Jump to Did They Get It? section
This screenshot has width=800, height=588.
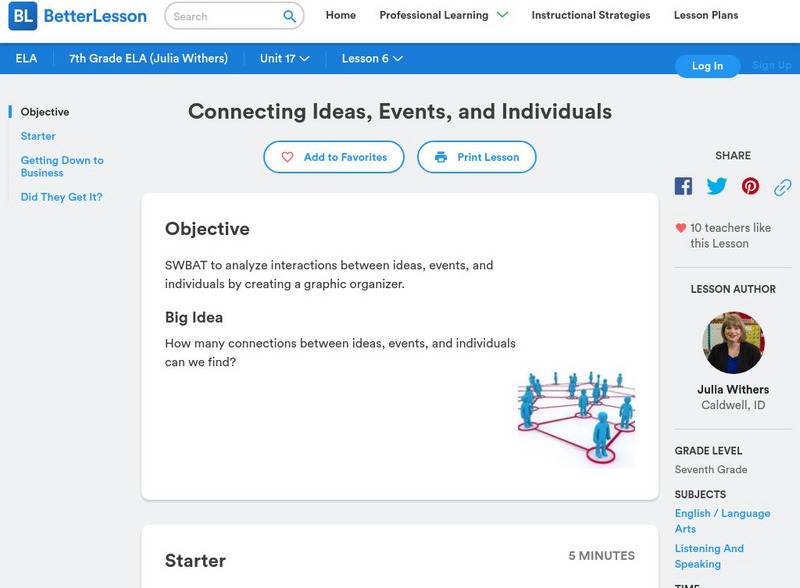pos(61,197)
